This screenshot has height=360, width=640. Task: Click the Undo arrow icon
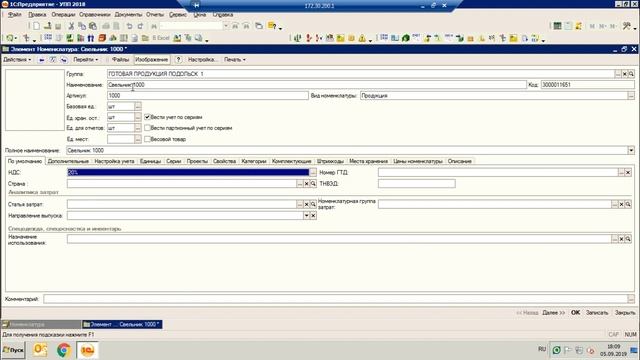tap(129, 26)
